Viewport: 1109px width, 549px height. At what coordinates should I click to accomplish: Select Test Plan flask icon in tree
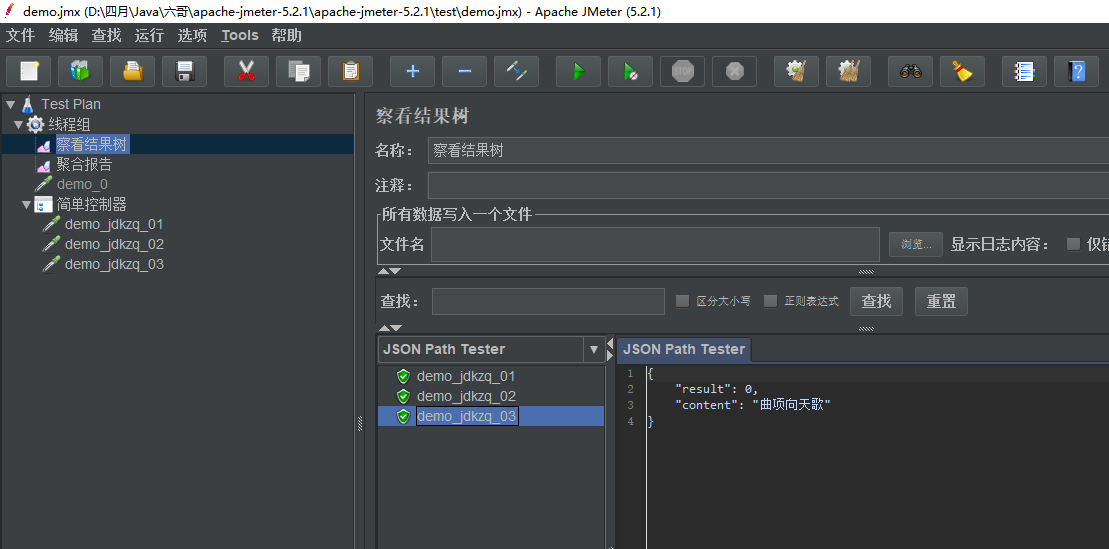click(x=28, y=105)
